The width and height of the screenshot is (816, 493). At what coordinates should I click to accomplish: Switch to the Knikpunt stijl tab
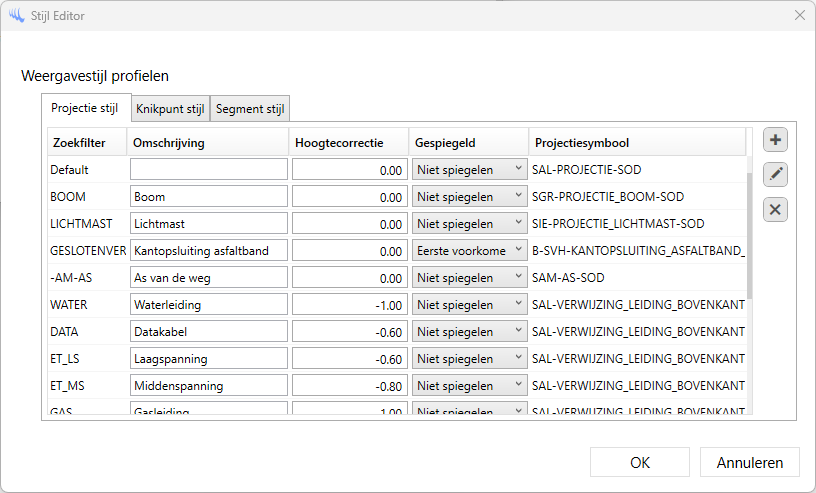(169, 109)
